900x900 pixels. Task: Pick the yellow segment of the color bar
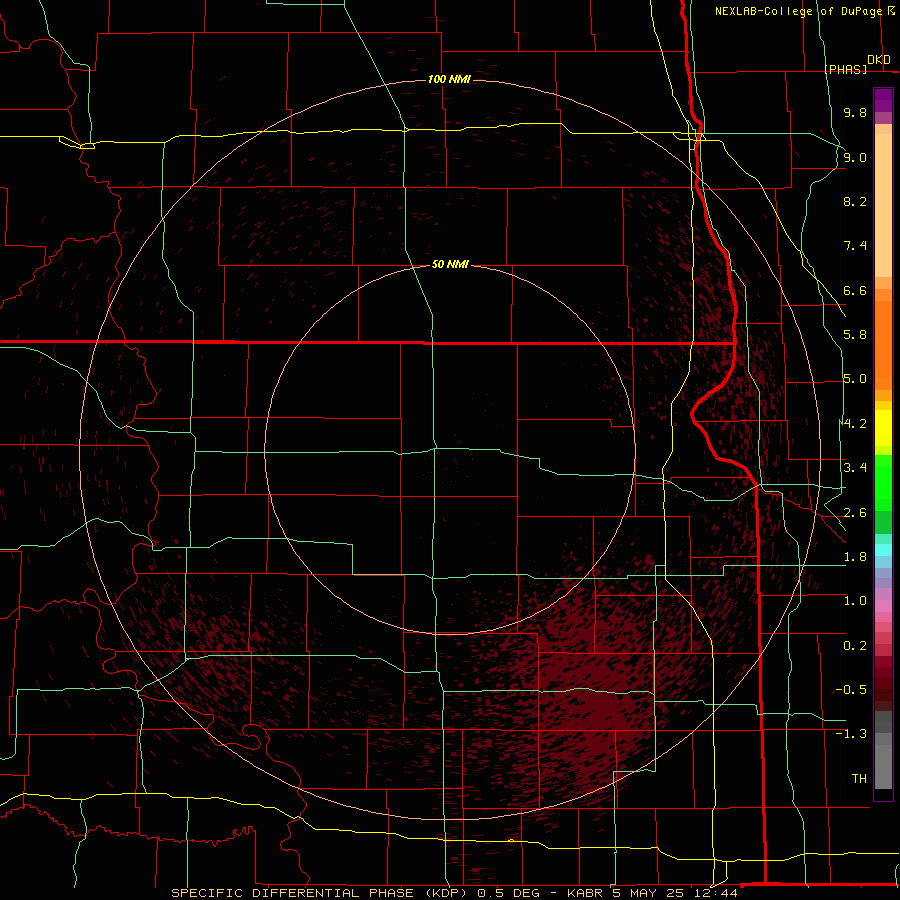[883, 428]
